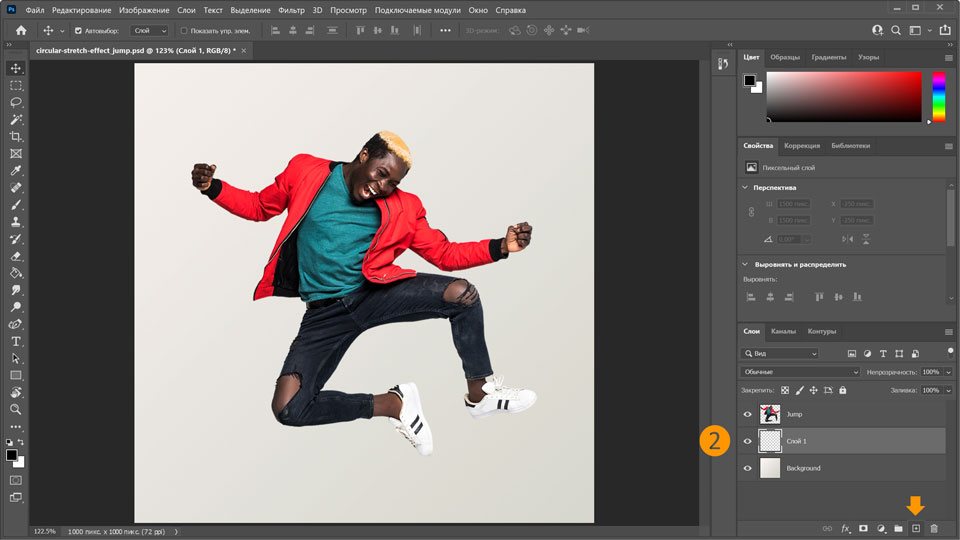Select the Lasso tool

[x=16, y=102]
